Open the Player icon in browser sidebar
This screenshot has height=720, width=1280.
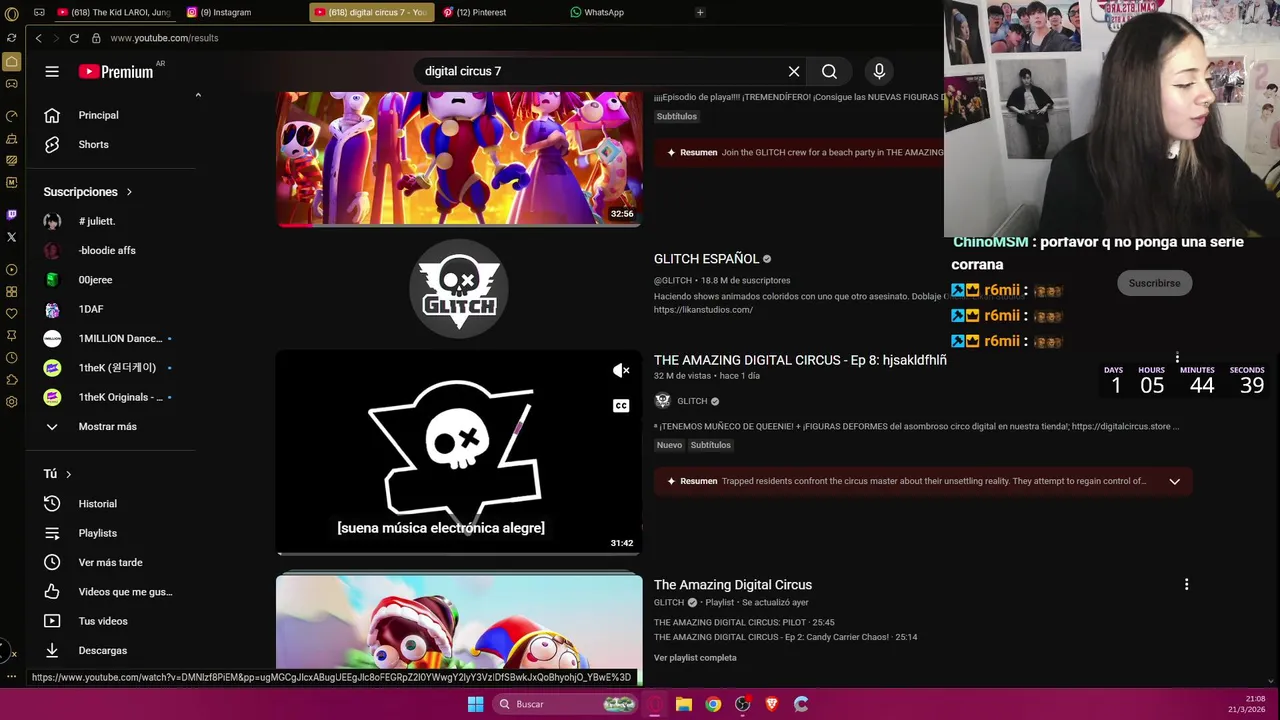pos(11,269)
